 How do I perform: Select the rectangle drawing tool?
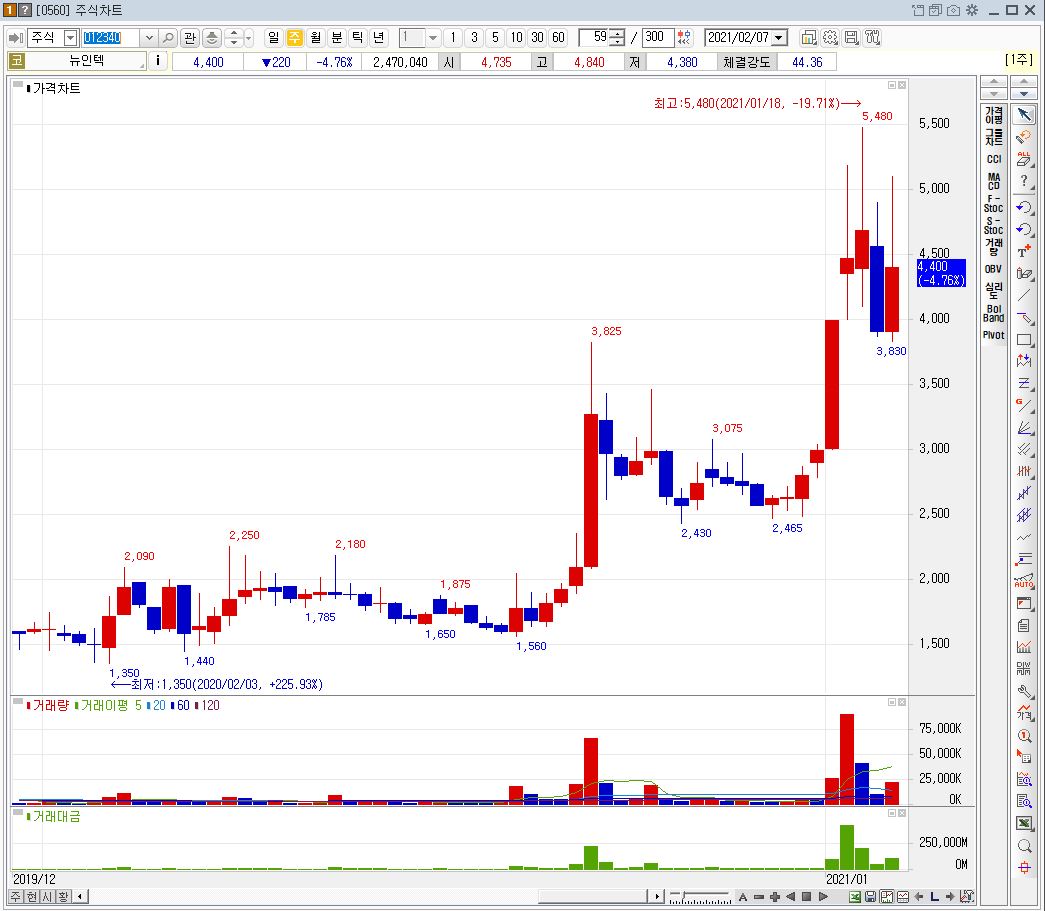pyautogui.click(x=1024, y=339)
